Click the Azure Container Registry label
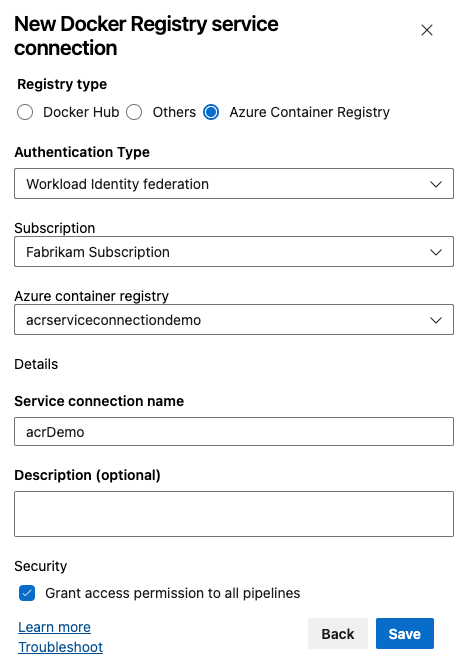469x668 pixels. pyautogui.click(x=310, y=112)
